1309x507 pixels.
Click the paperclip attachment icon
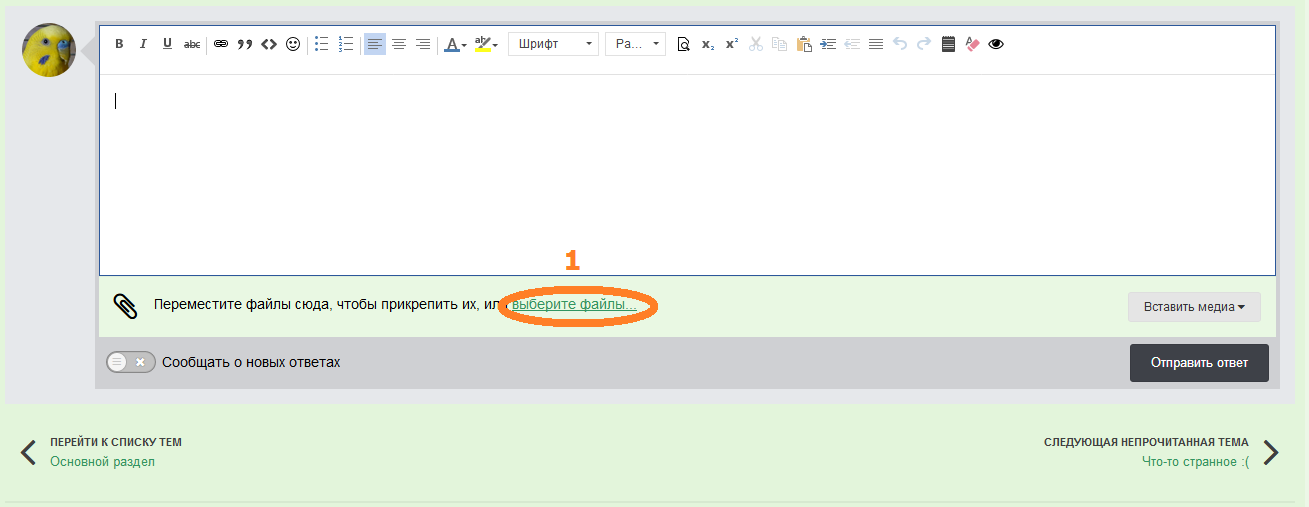(x=125, y=306)
